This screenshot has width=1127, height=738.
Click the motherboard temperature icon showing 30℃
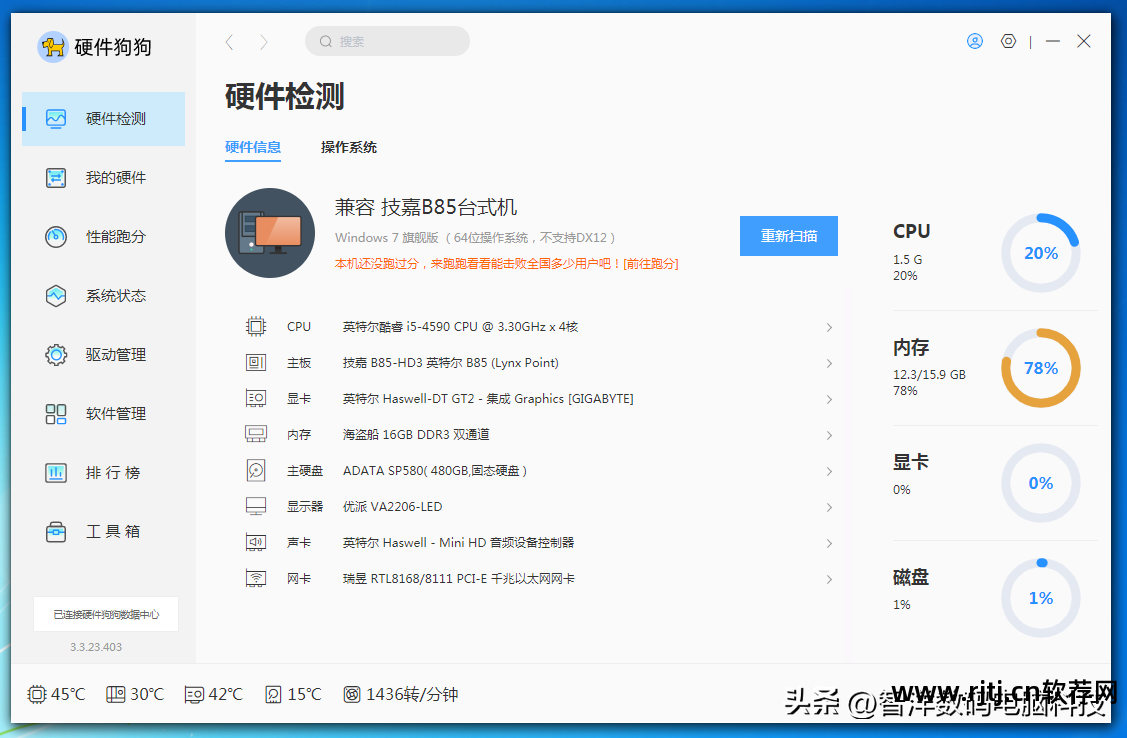(116, 694)
